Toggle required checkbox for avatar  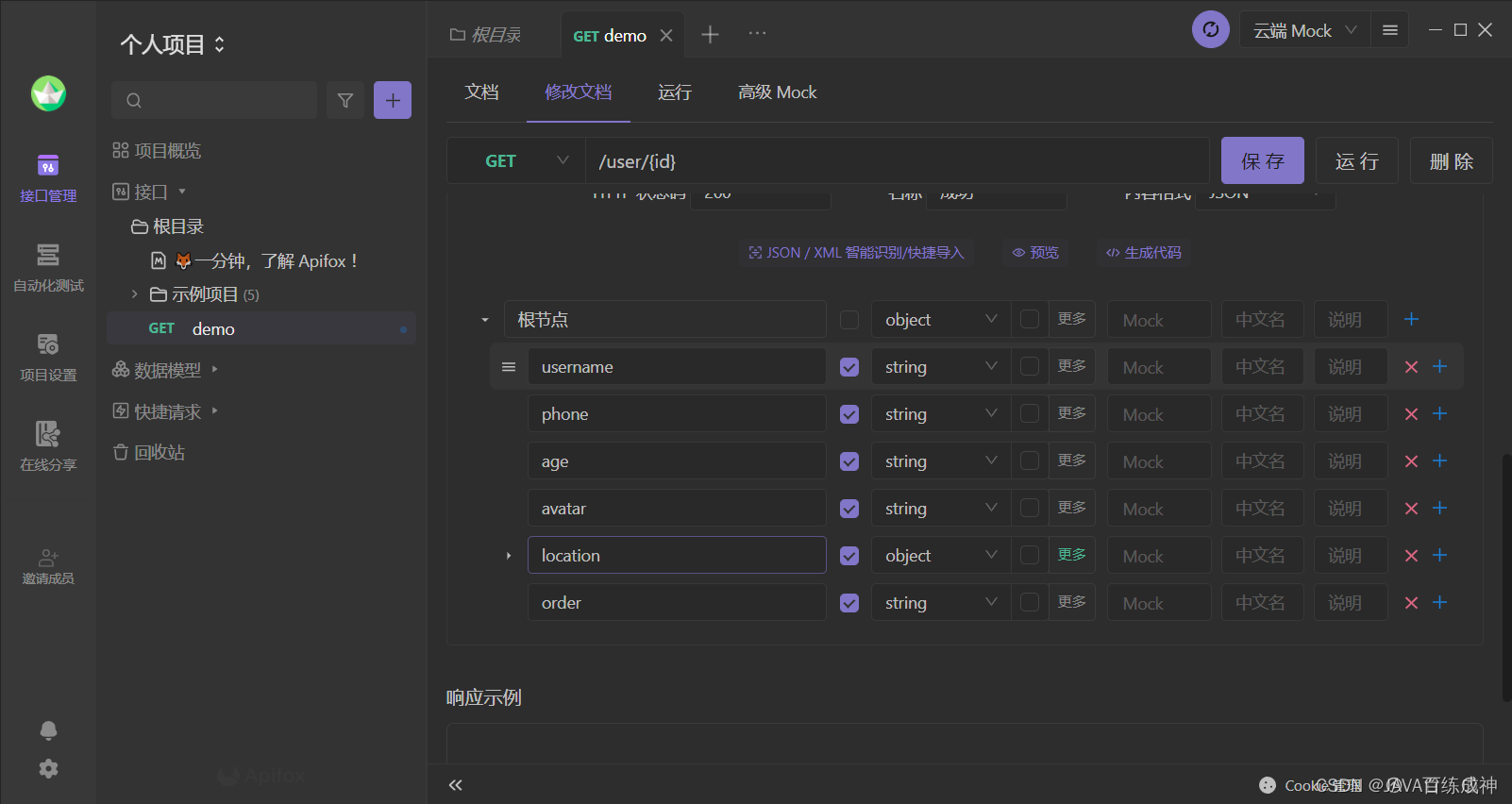[x=849, y=509]
